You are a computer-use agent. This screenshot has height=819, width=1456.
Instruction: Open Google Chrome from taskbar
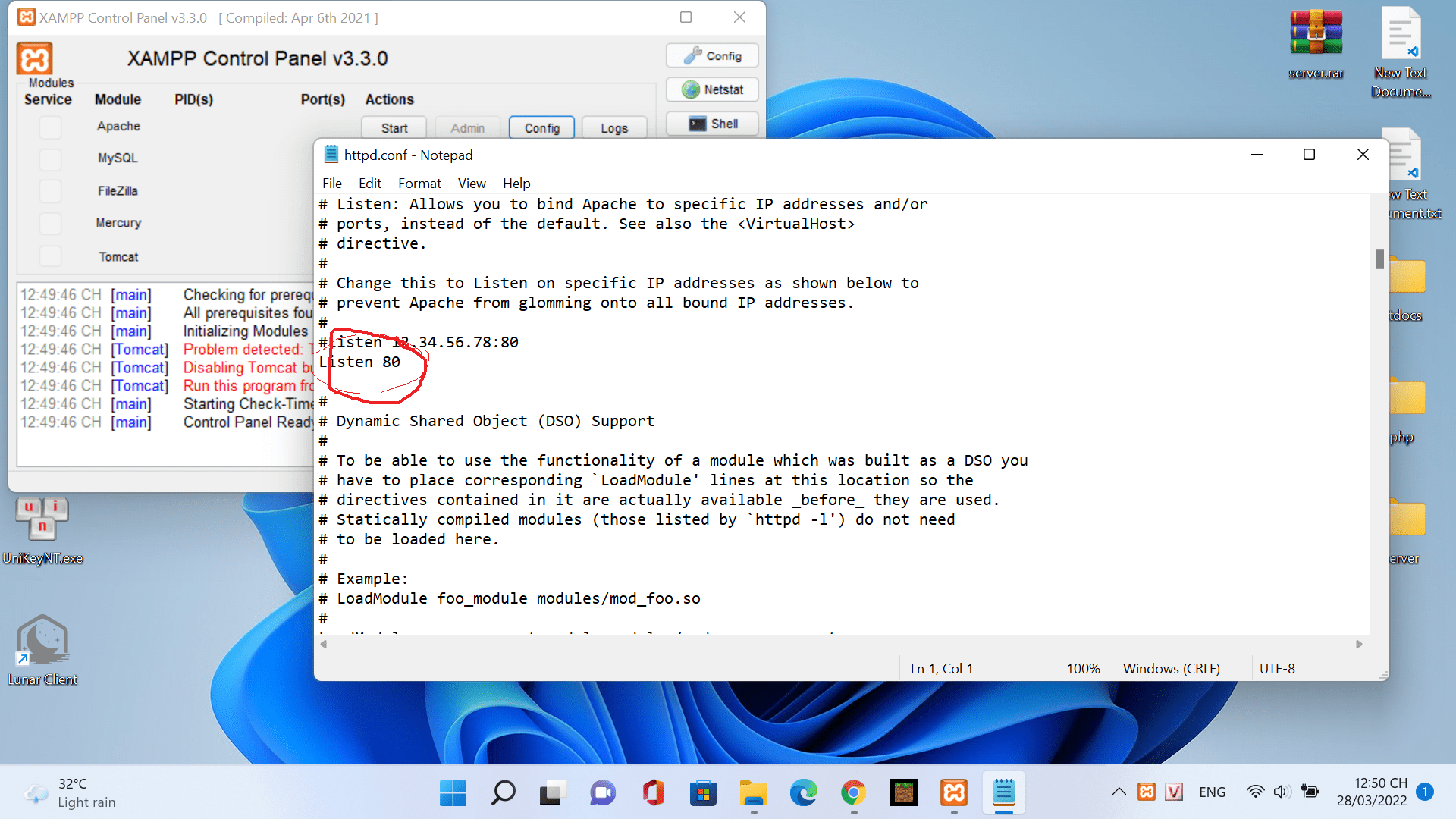(854, 793)
